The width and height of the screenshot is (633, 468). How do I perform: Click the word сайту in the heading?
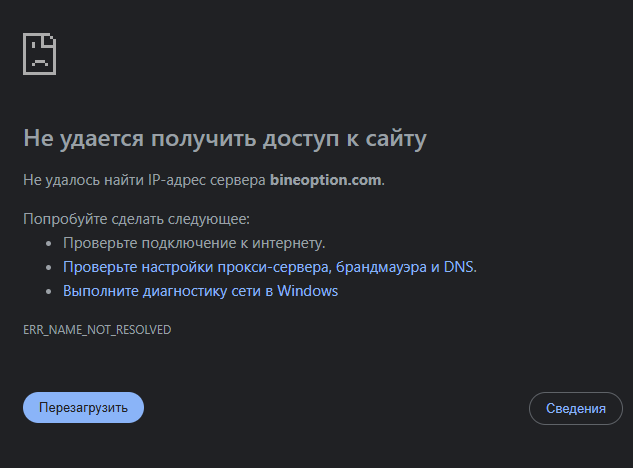(395, 139)
